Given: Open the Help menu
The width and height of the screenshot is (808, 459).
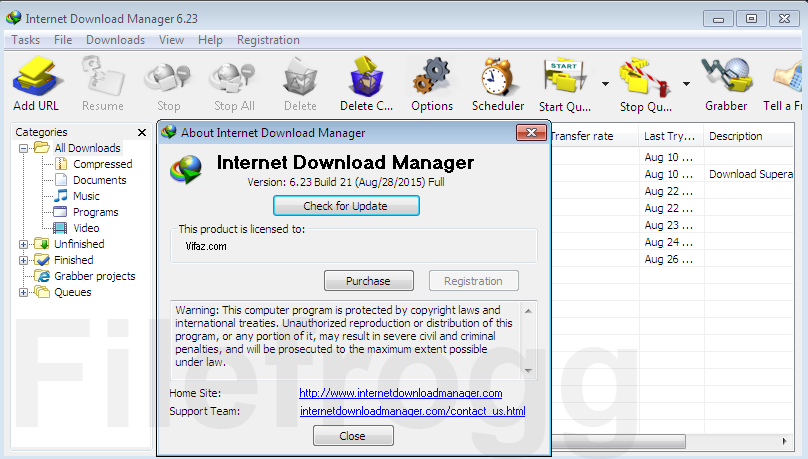Looking at the screenshot, I should [x=210, y=40].
